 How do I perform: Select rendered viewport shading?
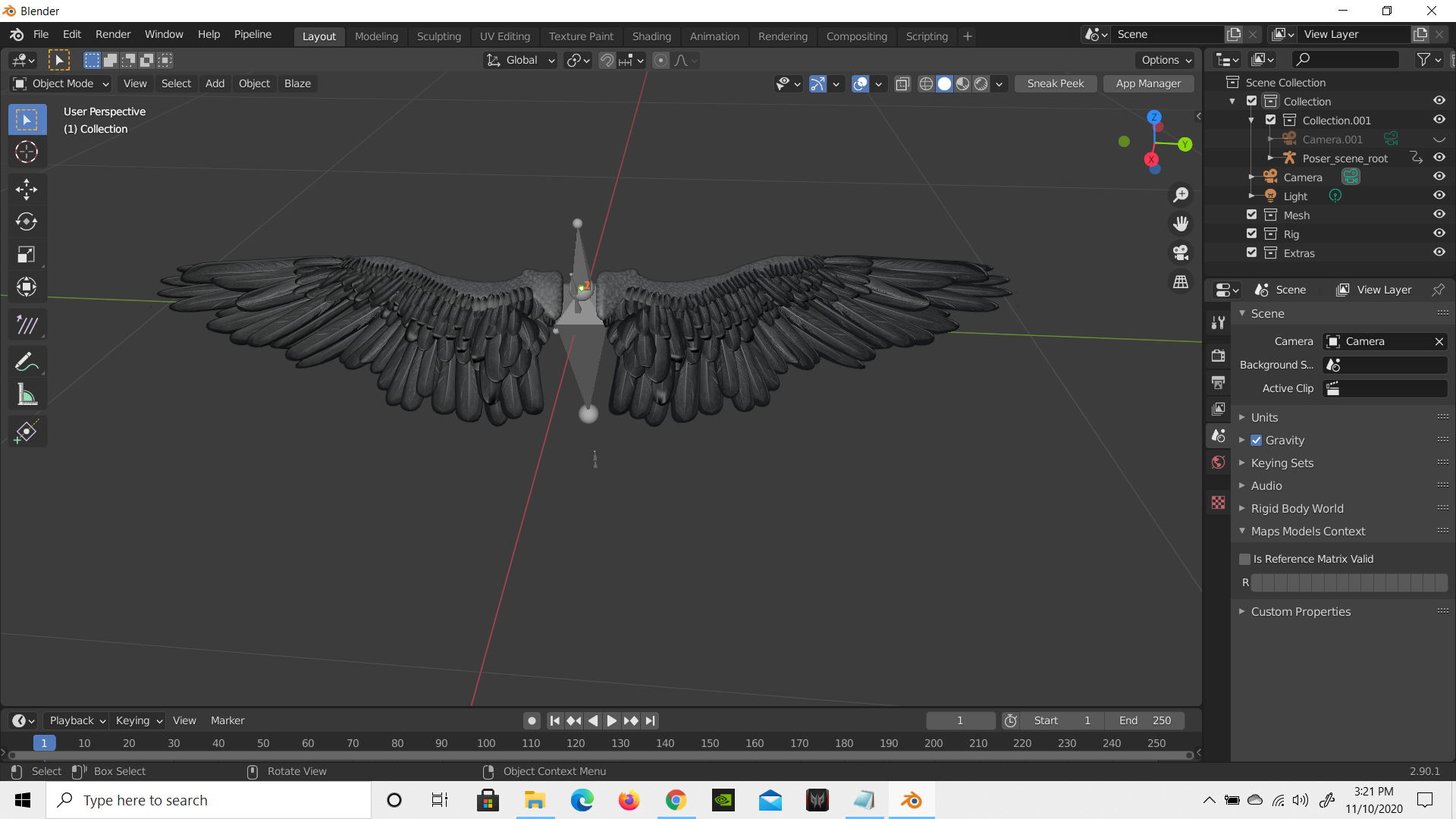click(x=981, y=83)
